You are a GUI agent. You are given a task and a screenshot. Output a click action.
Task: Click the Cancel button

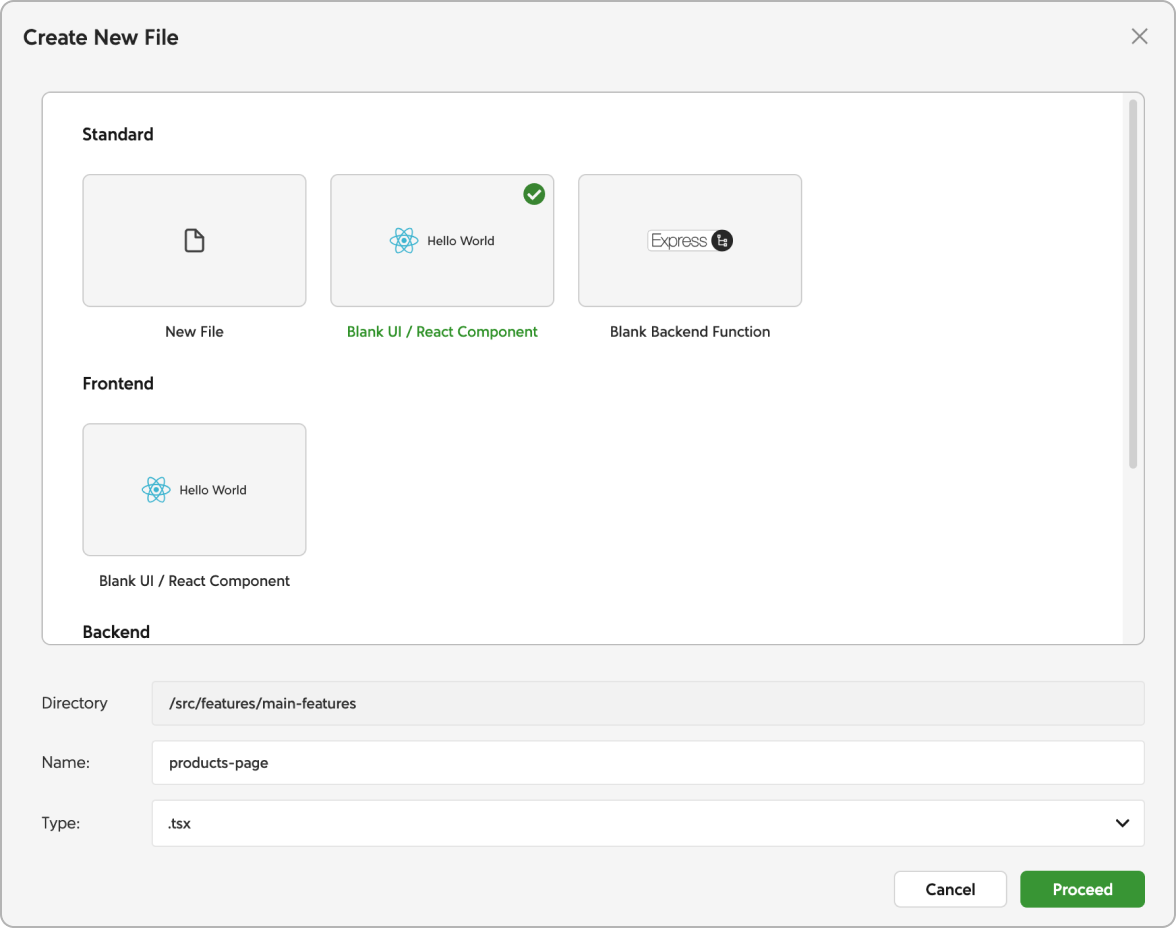[x=950, y=889]
